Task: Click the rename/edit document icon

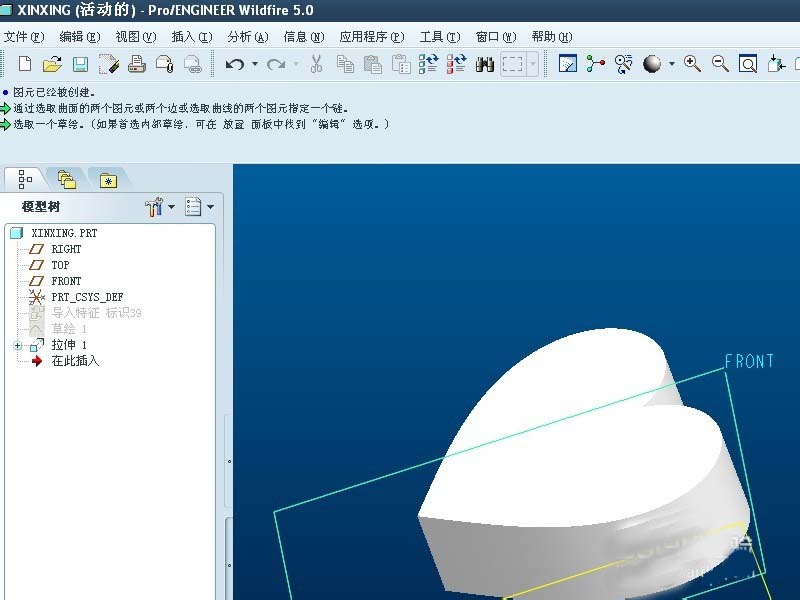Action: pyautogui.click(x=109, y=64)
